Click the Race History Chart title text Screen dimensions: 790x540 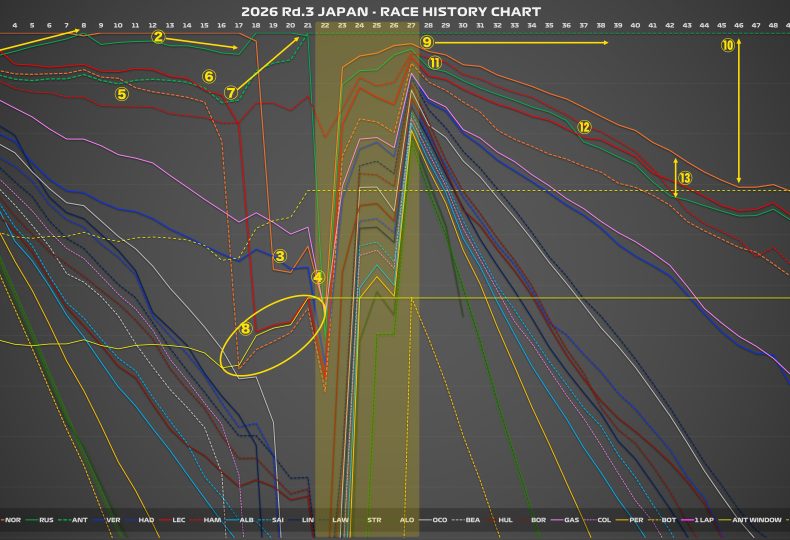[391, 10]
